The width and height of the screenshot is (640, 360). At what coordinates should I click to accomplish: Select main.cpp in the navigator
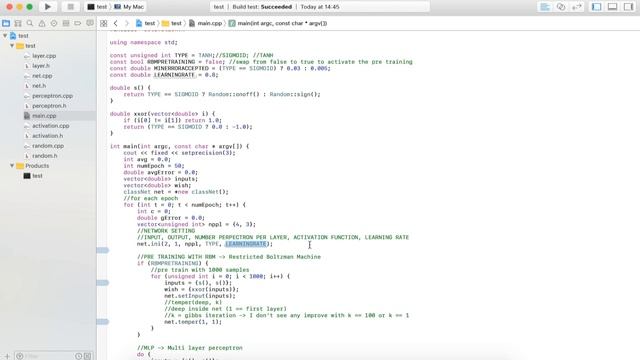pyautogui.click(x=44, y=116)
